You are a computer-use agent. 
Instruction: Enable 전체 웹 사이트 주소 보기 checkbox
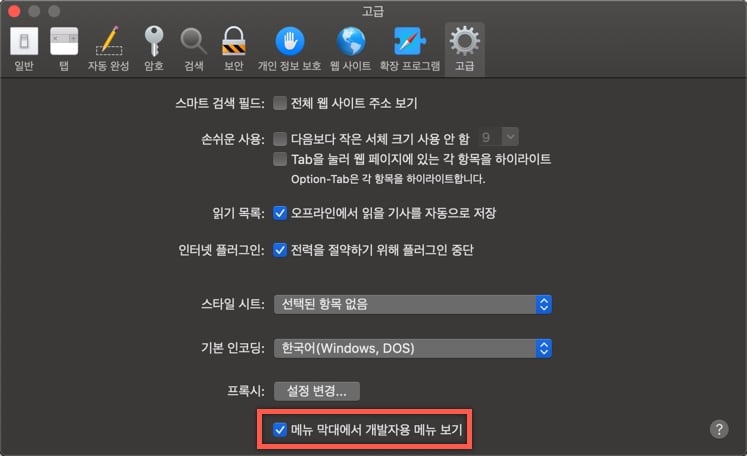(280, 103)
